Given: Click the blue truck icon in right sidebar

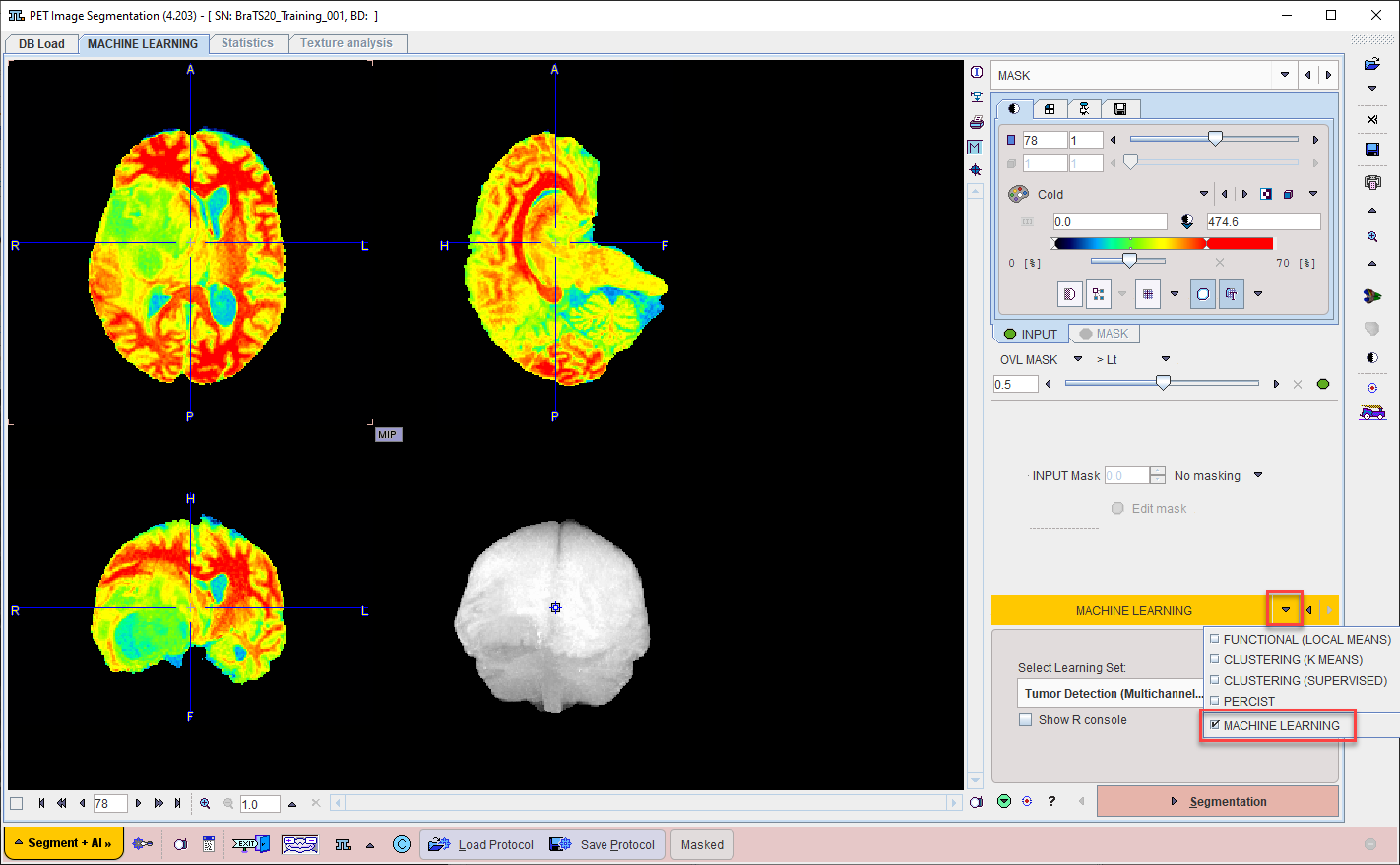Looking at the screenshot, I should pos(1372,412).
